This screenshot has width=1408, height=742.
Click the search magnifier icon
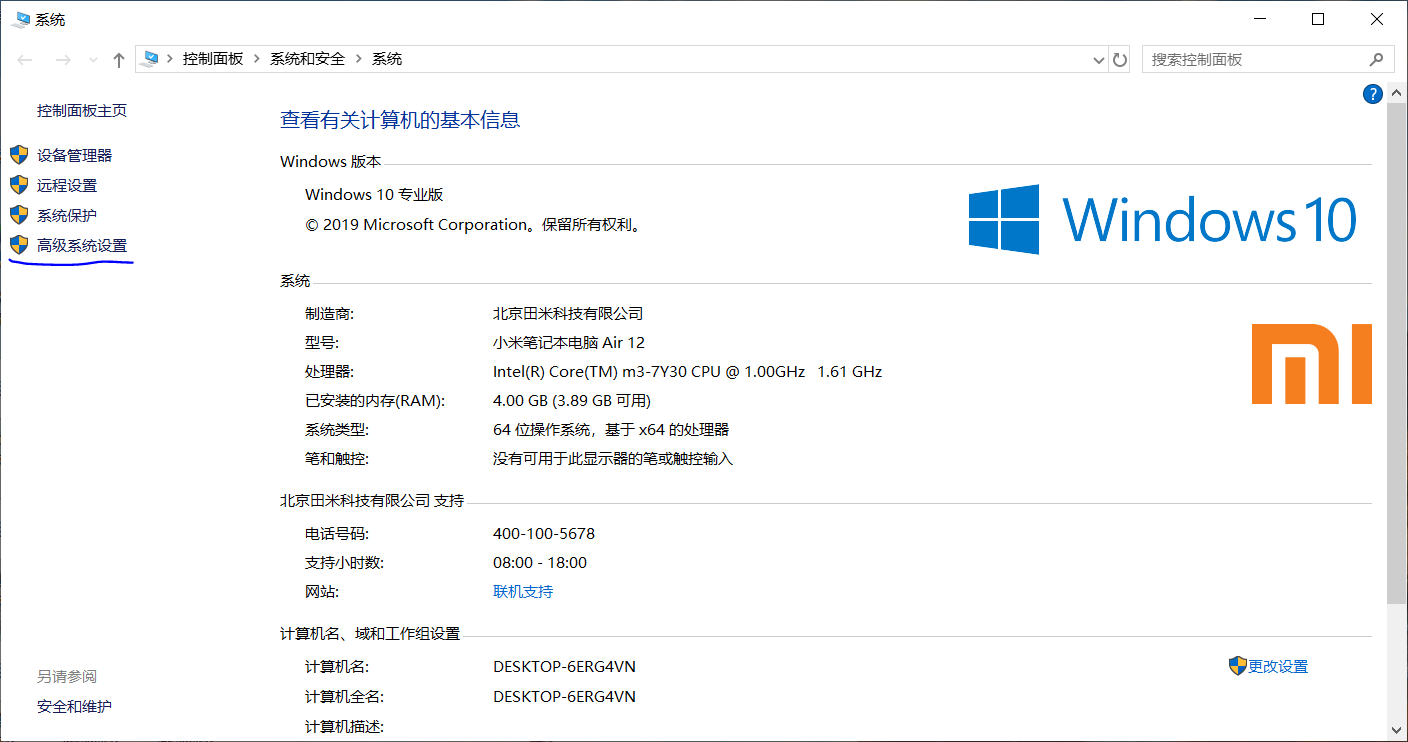(1378, 60)
